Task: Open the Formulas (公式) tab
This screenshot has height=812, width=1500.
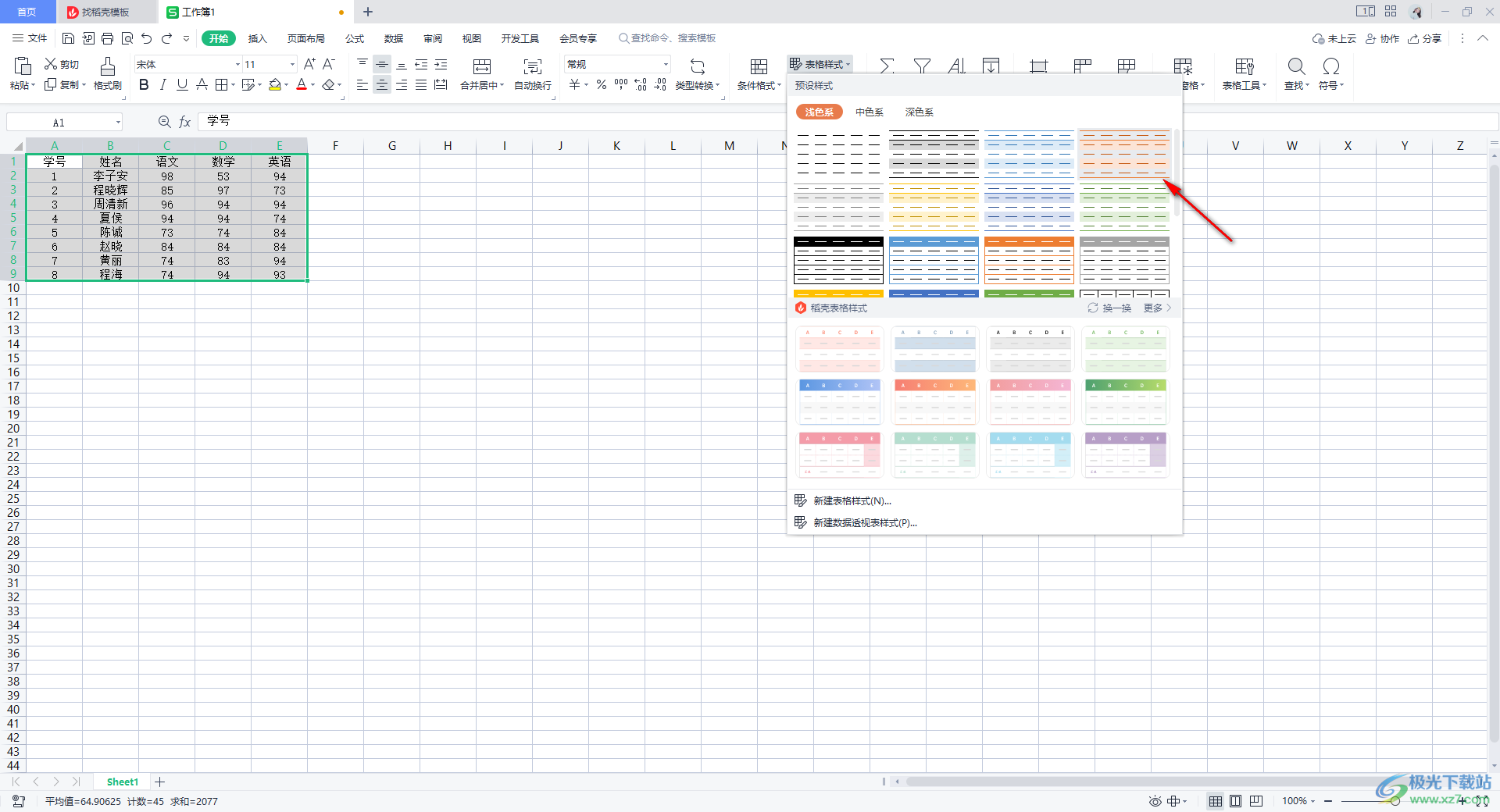Action: coord(355,38)
